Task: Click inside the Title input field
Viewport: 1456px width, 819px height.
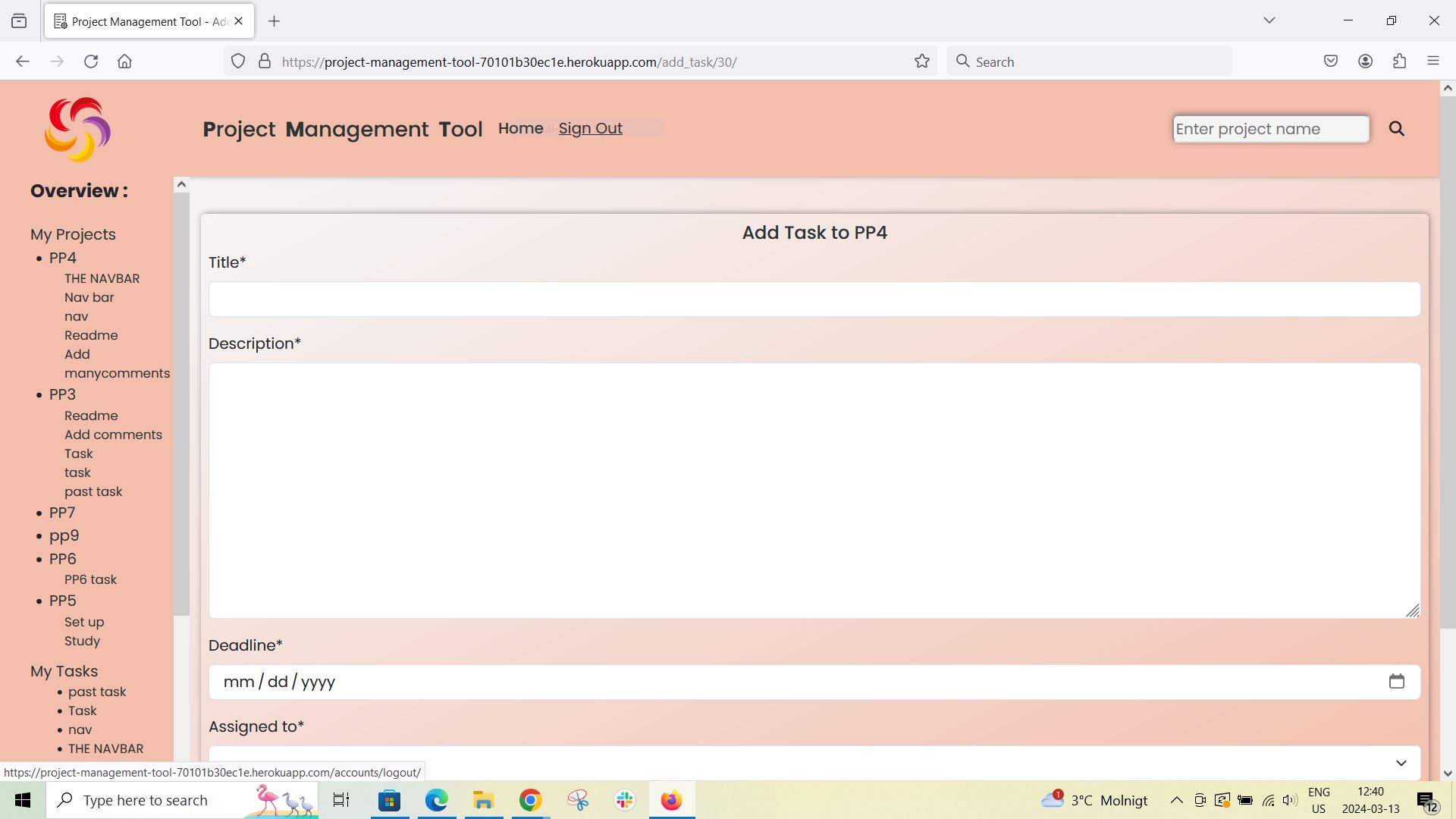Action: pos(814,298)
